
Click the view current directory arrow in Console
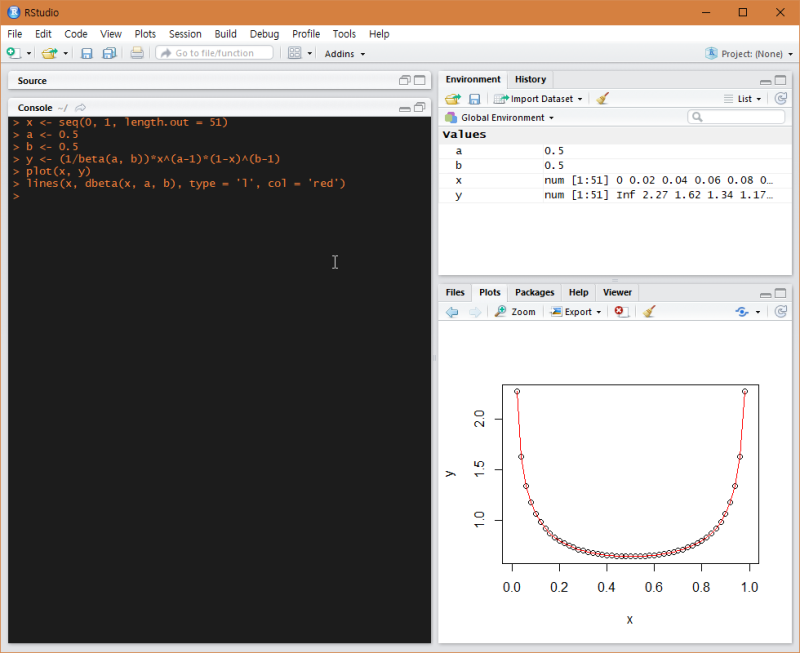81,107
